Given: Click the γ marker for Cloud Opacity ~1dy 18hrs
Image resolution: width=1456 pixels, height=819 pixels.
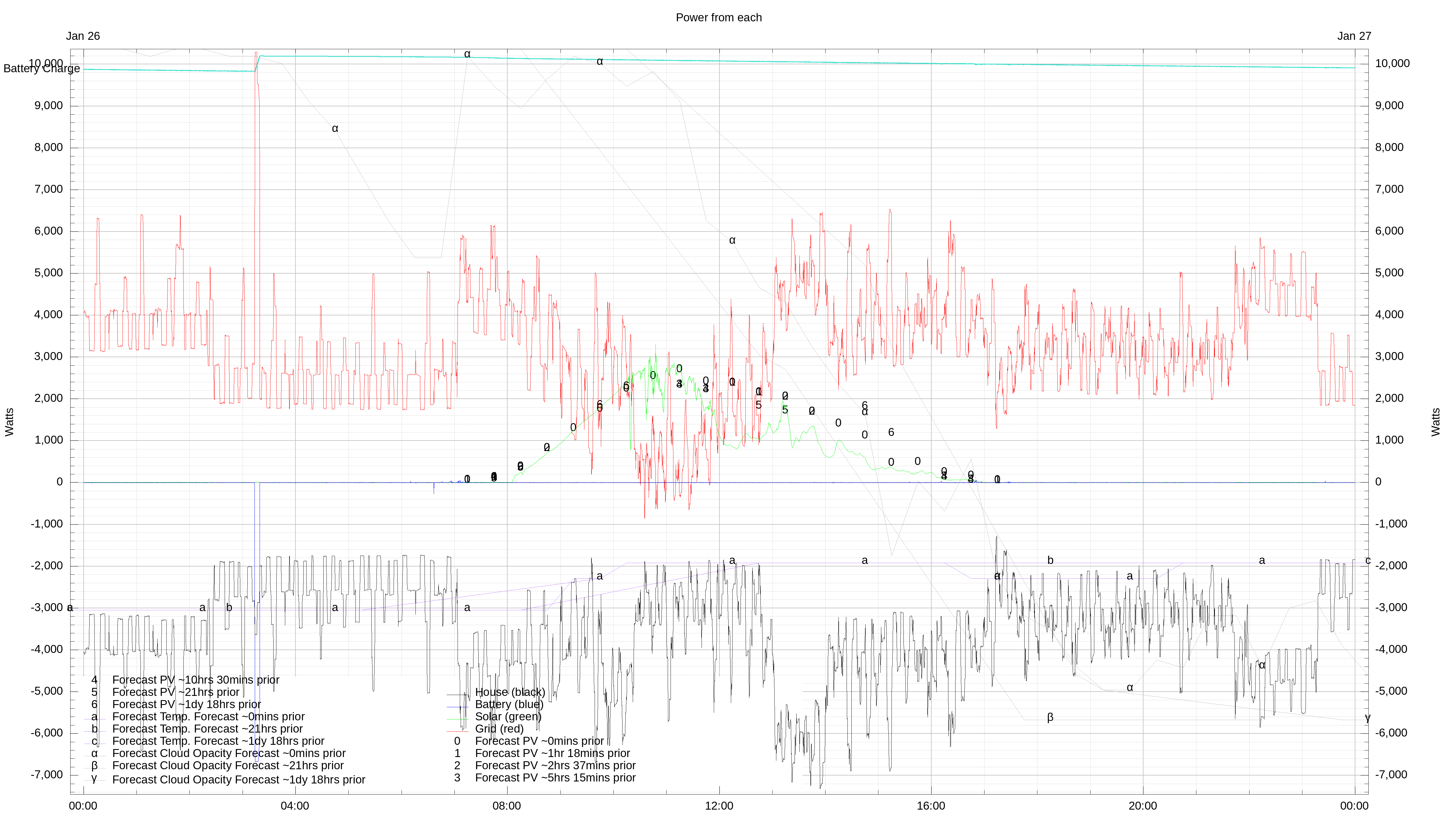Looking at the screenshot, I should (x=94, y=779).
